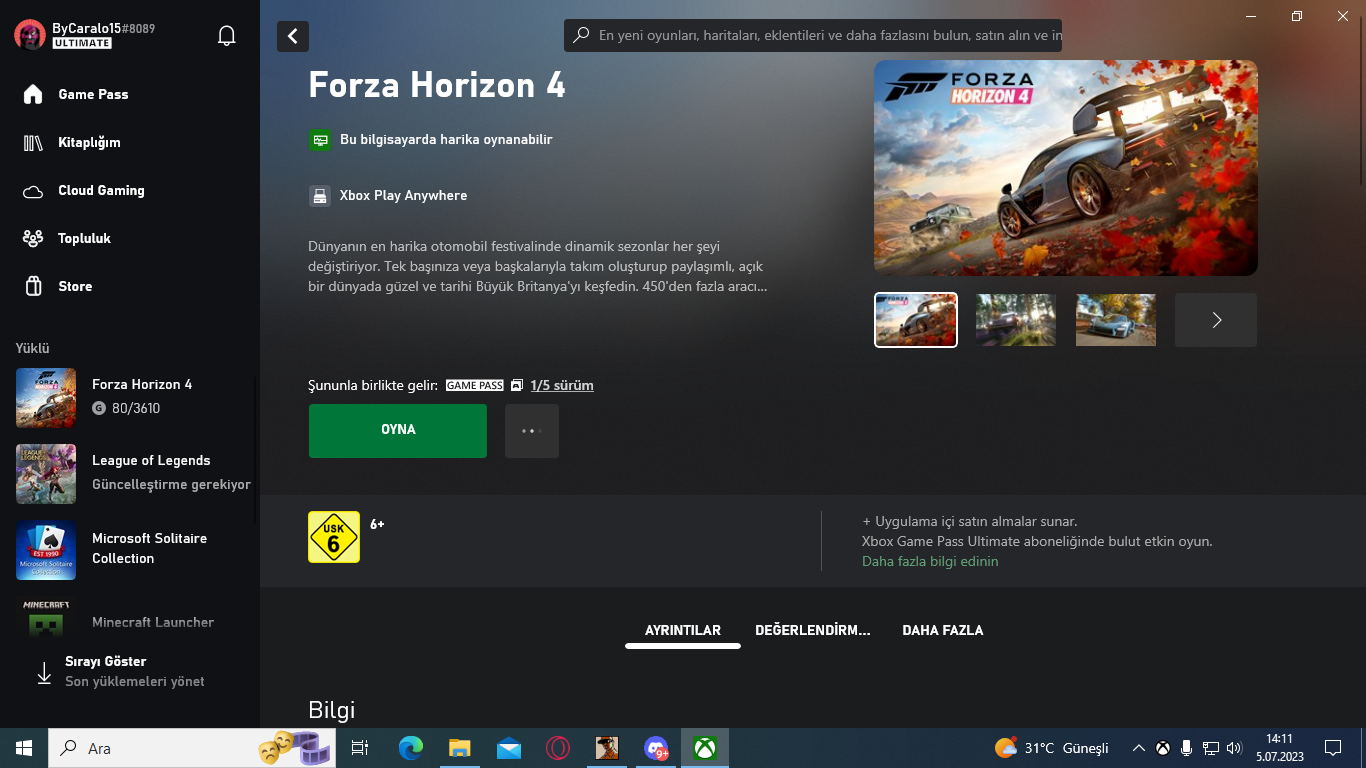
Task: Open the taskbar app between Opera and Discord
Action: tap(607, 748)
